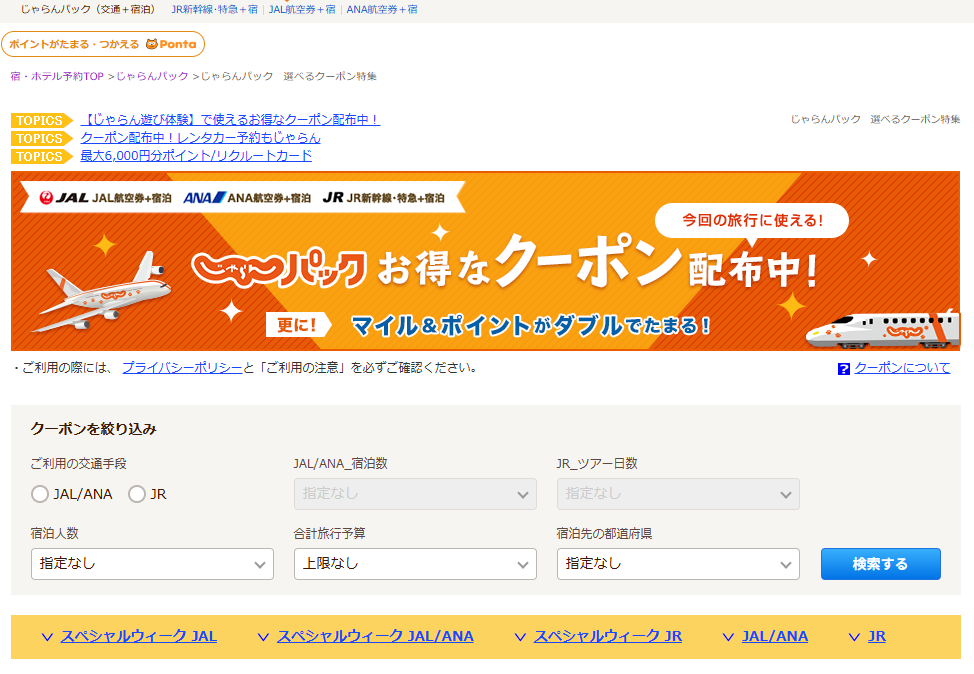Click the chevron before the JR anchor
The height and width of the screenshot is (674, 974).
point(854,637)
